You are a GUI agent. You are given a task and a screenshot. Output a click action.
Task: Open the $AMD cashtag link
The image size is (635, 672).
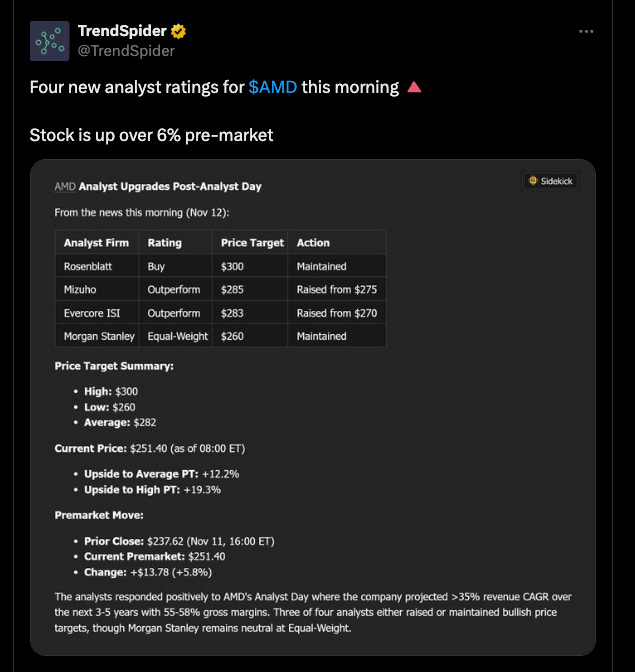[x=272, y=87]
